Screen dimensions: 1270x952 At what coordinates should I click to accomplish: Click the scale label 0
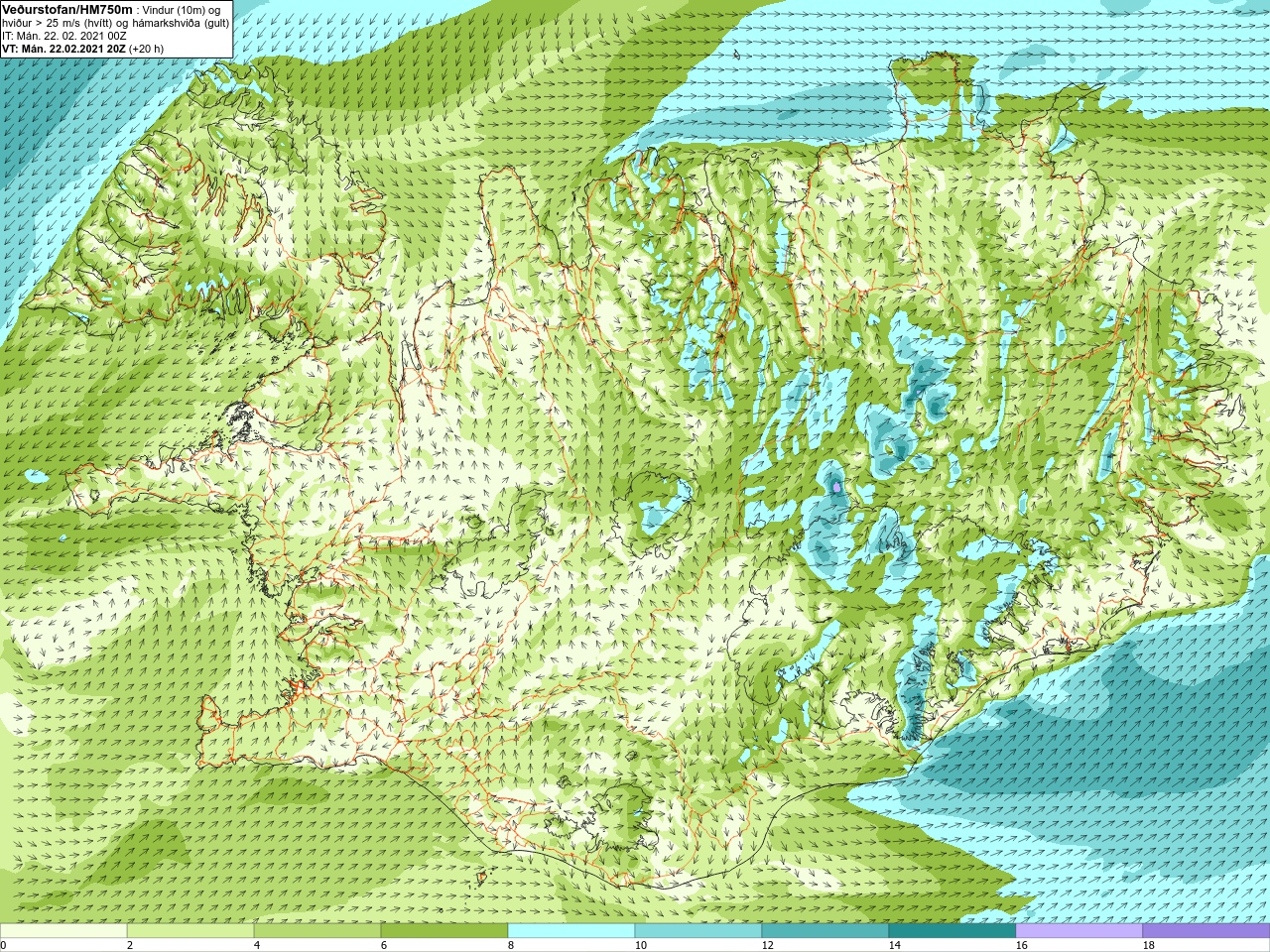pos(4,945)
